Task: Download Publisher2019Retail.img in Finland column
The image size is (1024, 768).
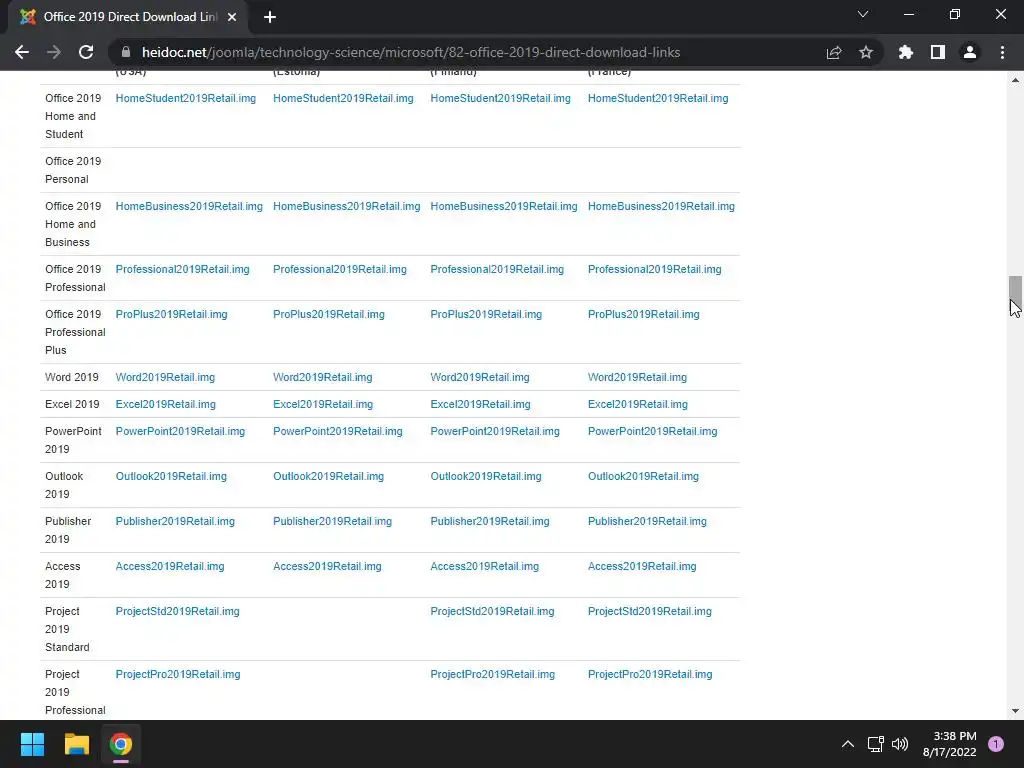Action: 490,521
